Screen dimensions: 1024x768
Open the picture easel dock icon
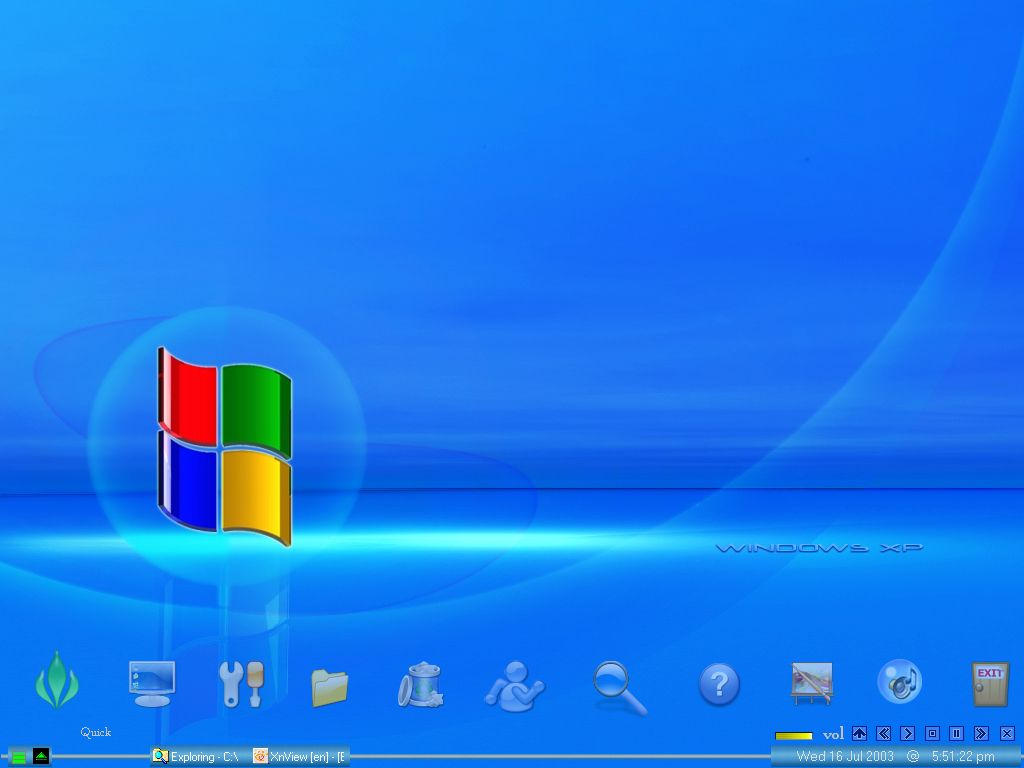tap(812, 684)
